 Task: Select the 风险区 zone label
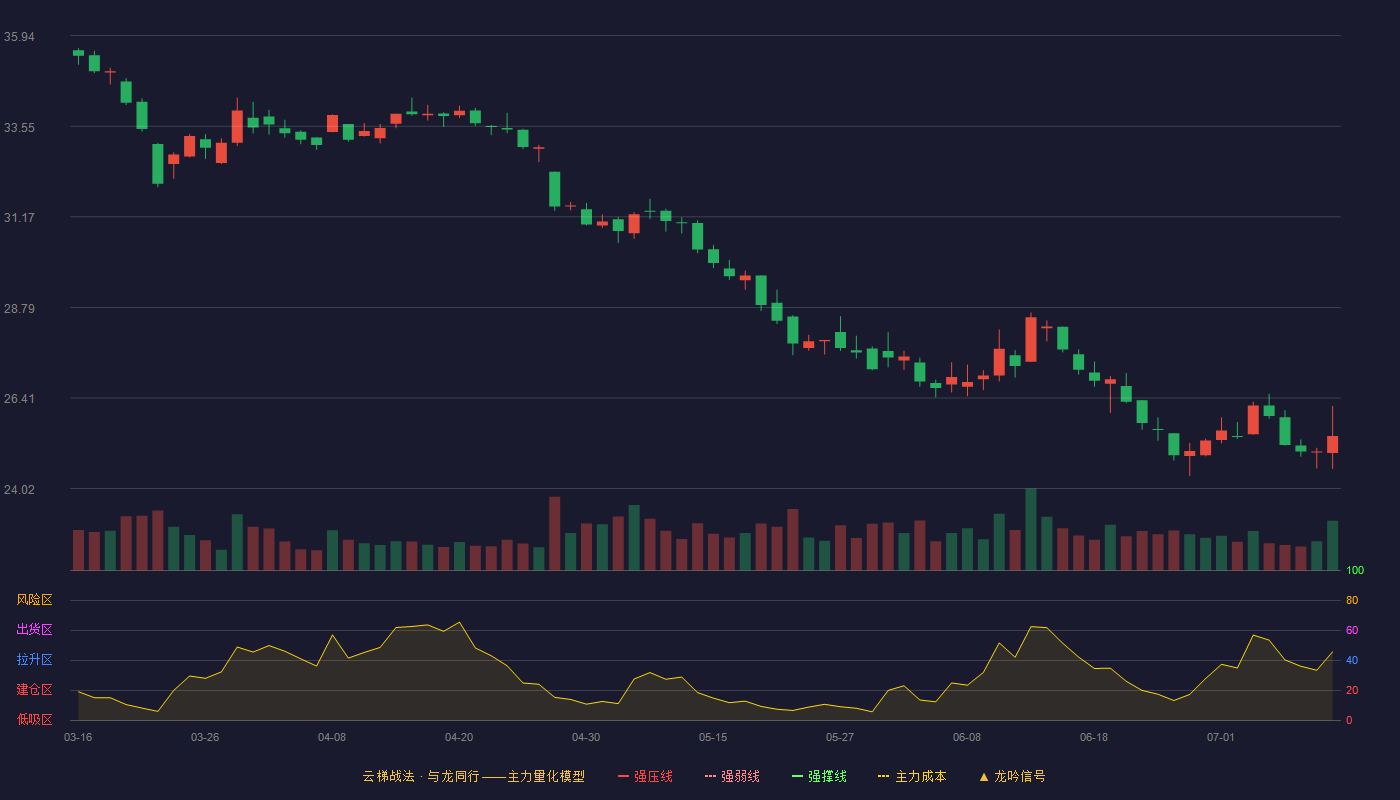[34, 600]
